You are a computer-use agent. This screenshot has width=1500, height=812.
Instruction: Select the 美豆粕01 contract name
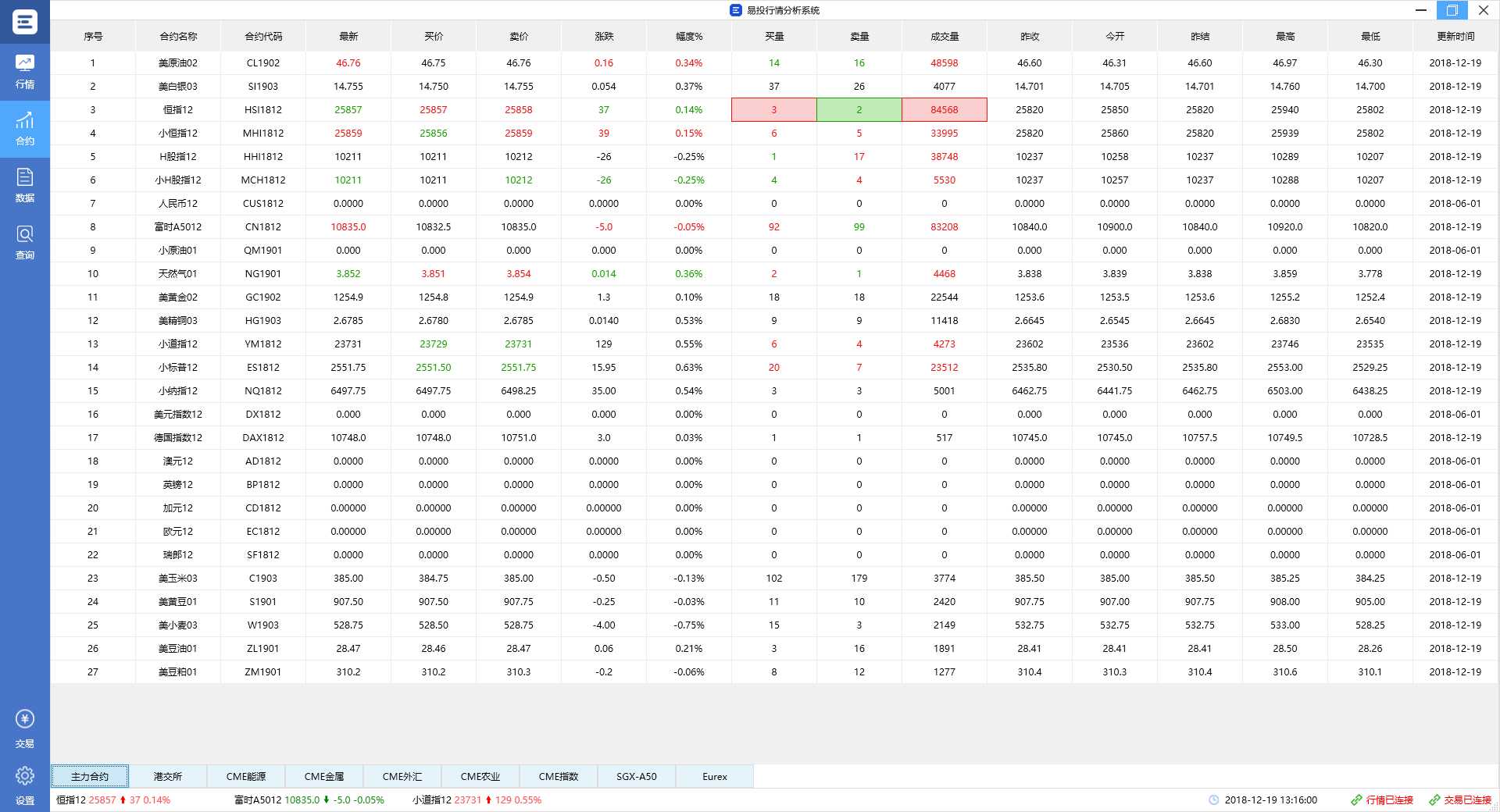(178, 671)
